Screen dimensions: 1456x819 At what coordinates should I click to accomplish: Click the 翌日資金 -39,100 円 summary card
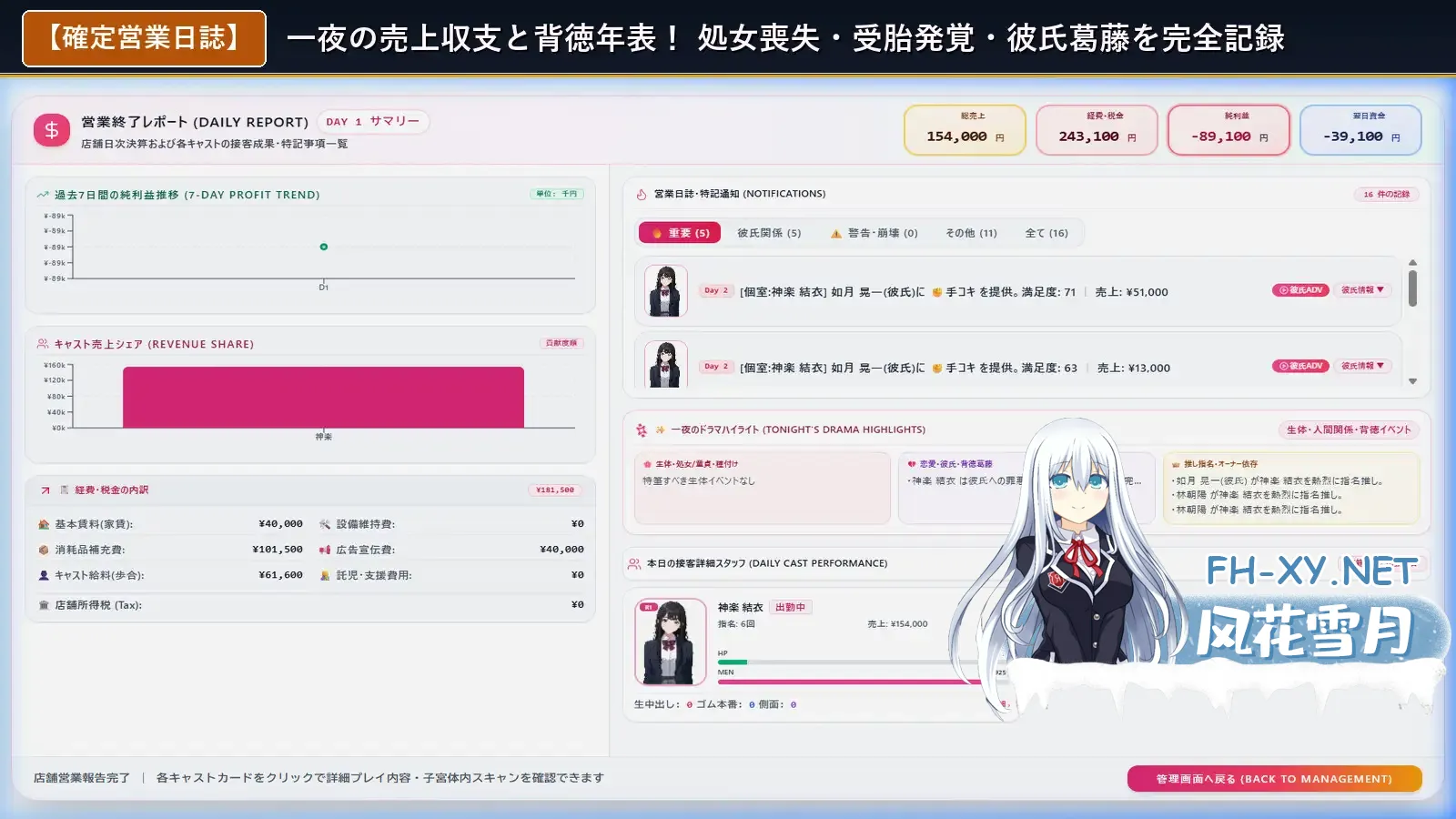click(1360, 130)
